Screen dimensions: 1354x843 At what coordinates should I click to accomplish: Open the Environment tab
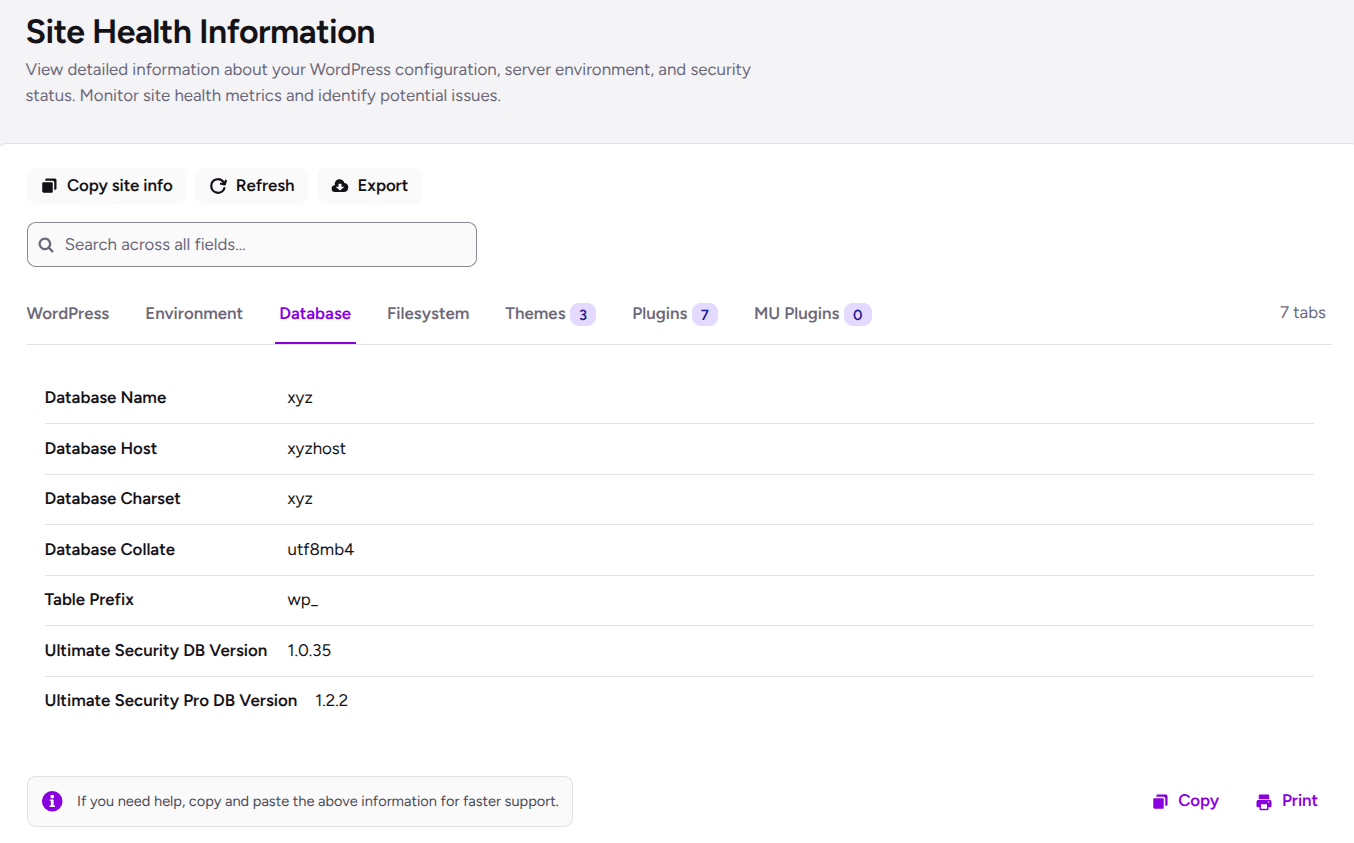coord(194,314)
